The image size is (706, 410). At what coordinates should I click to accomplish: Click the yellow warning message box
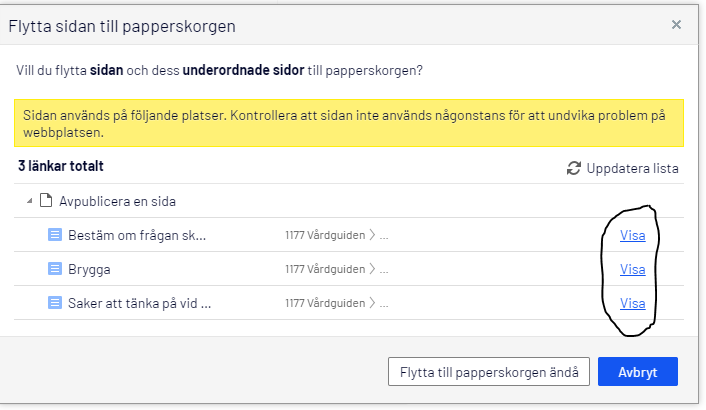[x=347, y=124]
